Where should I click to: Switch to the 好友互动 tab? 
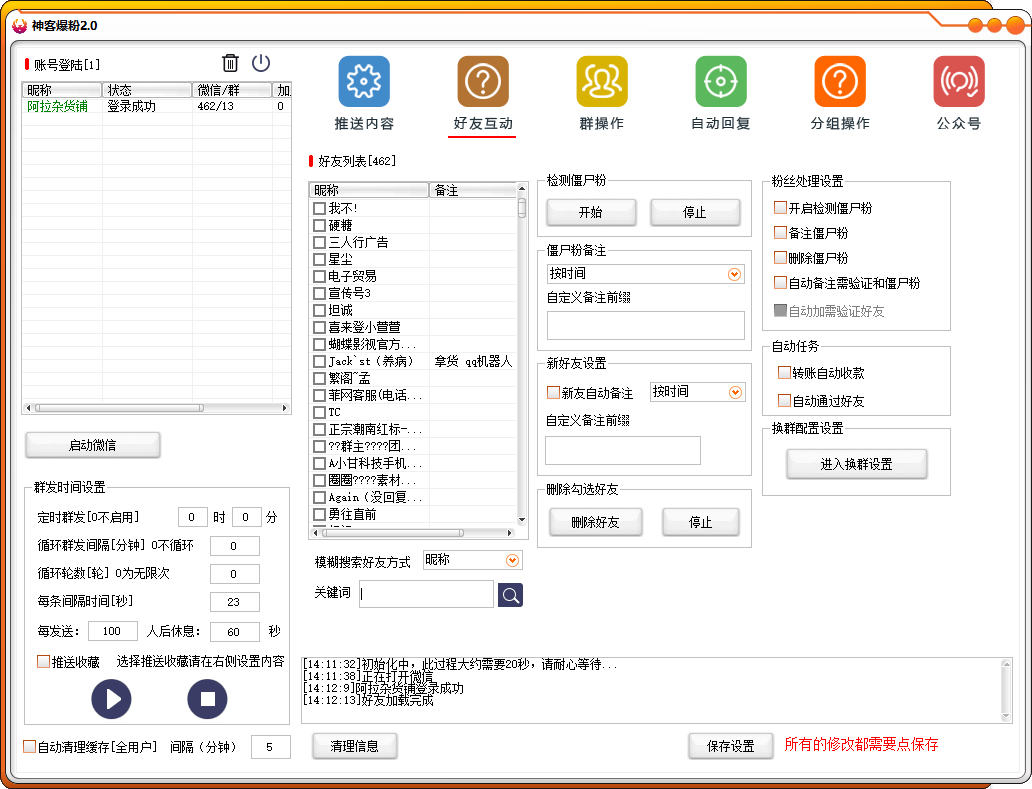tap(483, 80)
